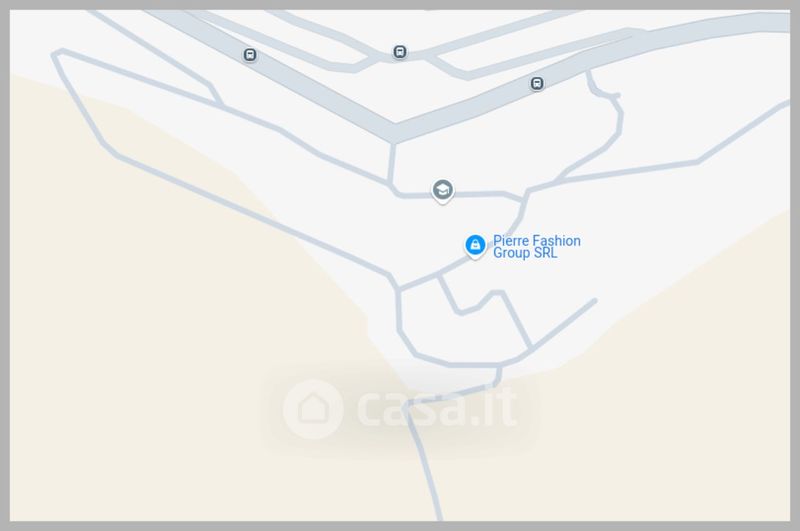Viewport: 800px width, 531px height.
Task: Click the house logo in casa.it watermark
Action: tap(313, 408)
